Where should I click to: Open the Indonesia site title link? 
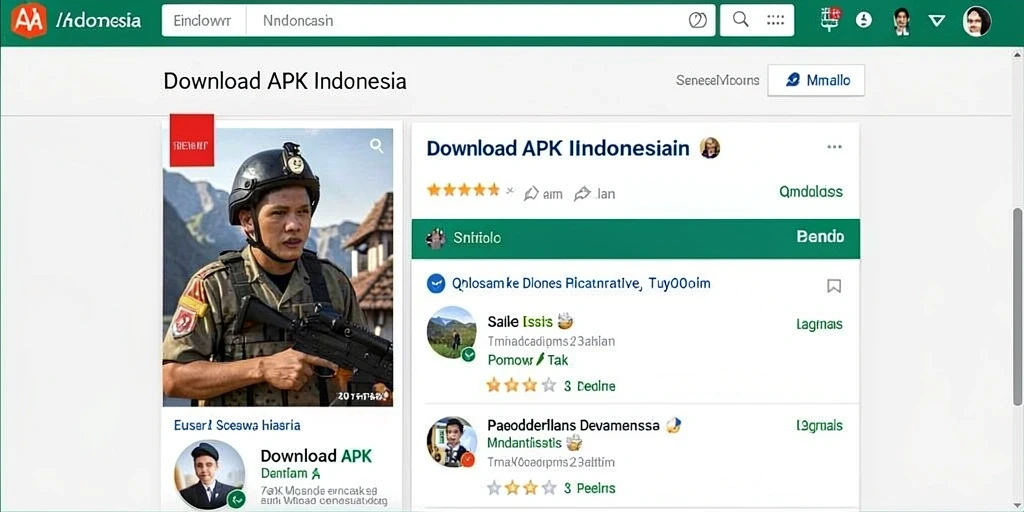(x=99, y=20)
